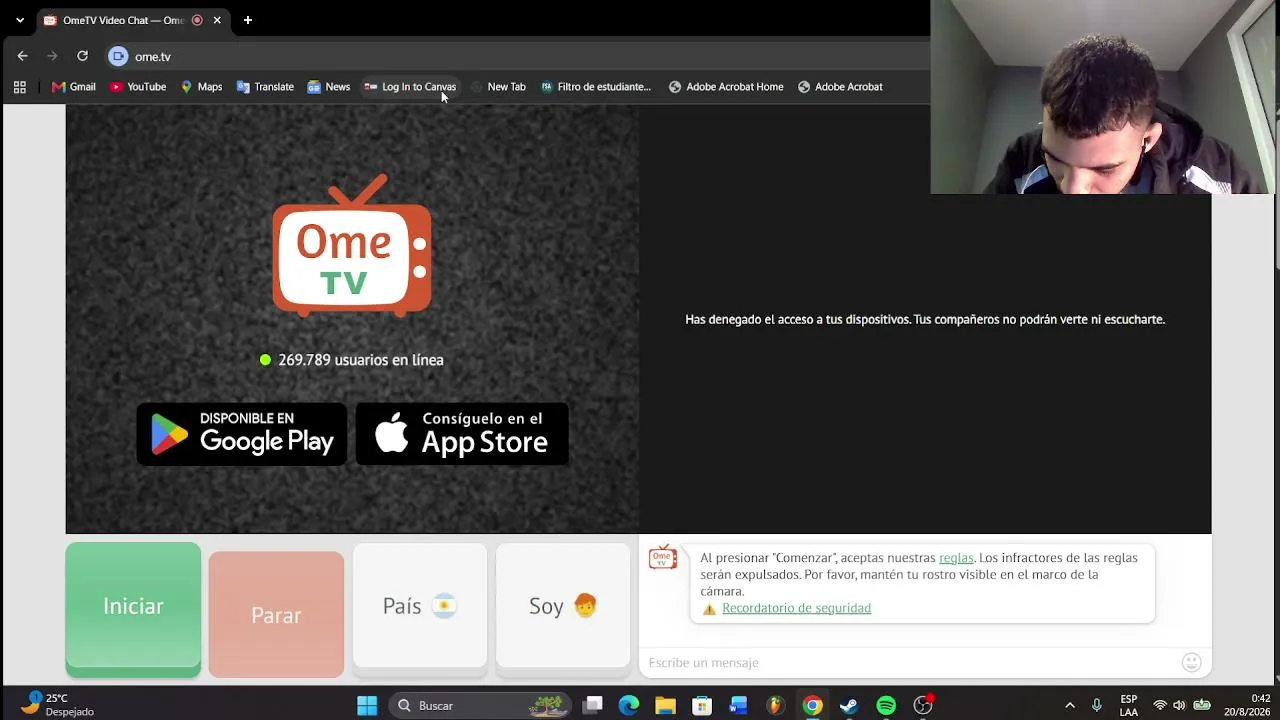Focus the ome.tv address bar
Screen dimensions: 1280x720
coord(520,57)
